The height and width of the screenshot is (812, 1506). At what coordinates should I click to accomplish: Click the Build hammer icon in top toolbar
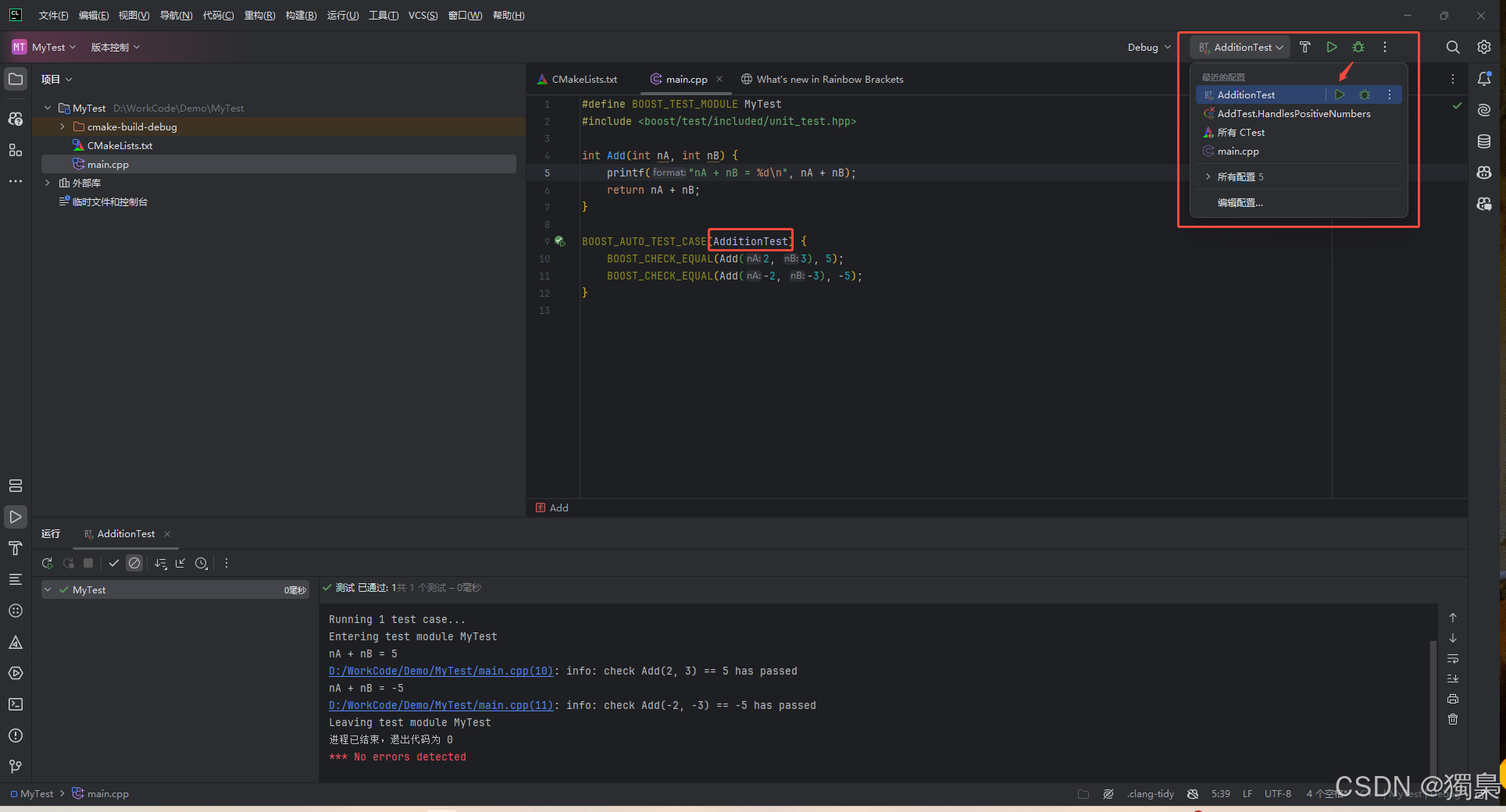pos(1304,47)
